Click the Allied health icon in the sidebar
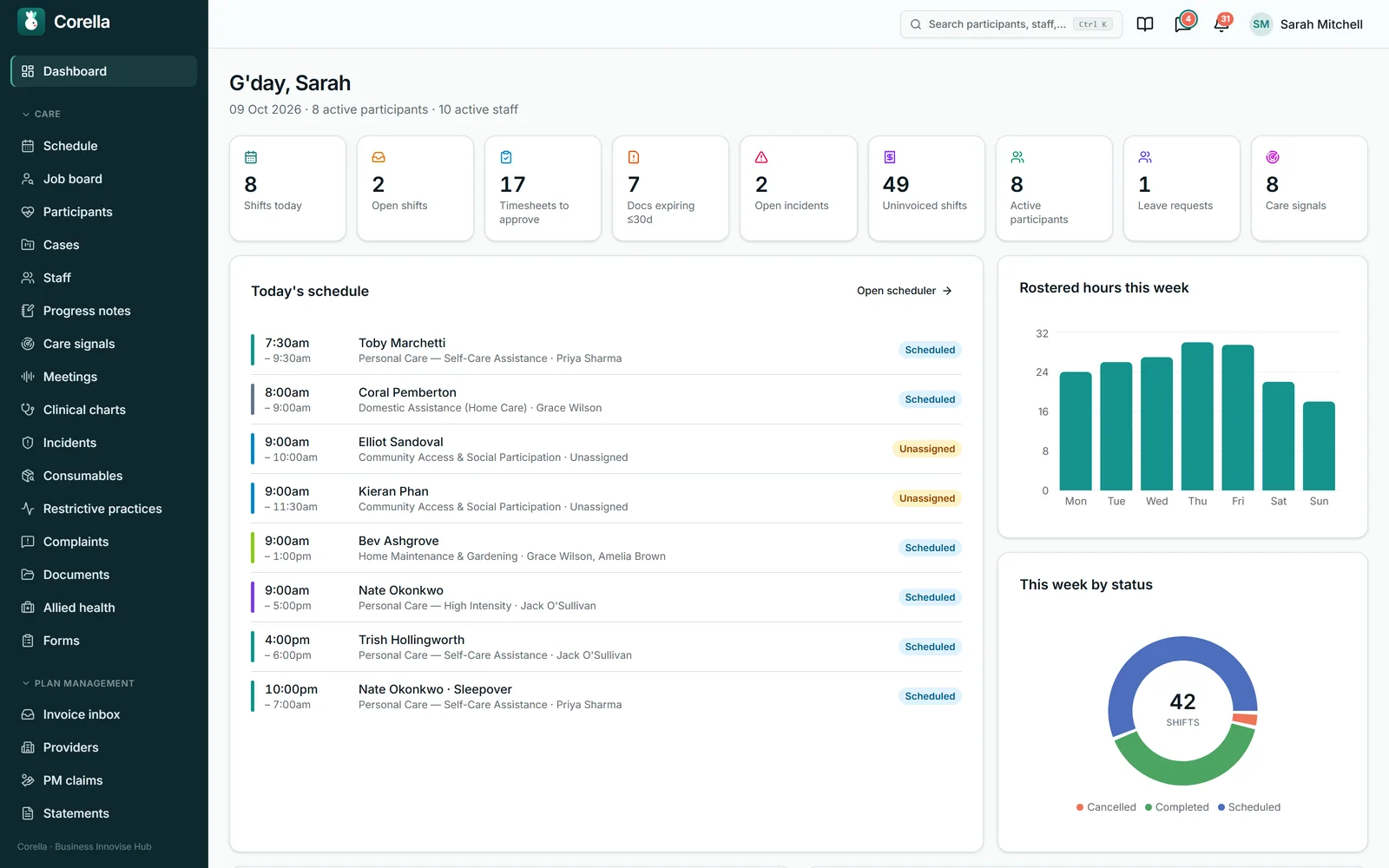Image resolution: width=1389 pixels, height=868 pixels. 28,608
